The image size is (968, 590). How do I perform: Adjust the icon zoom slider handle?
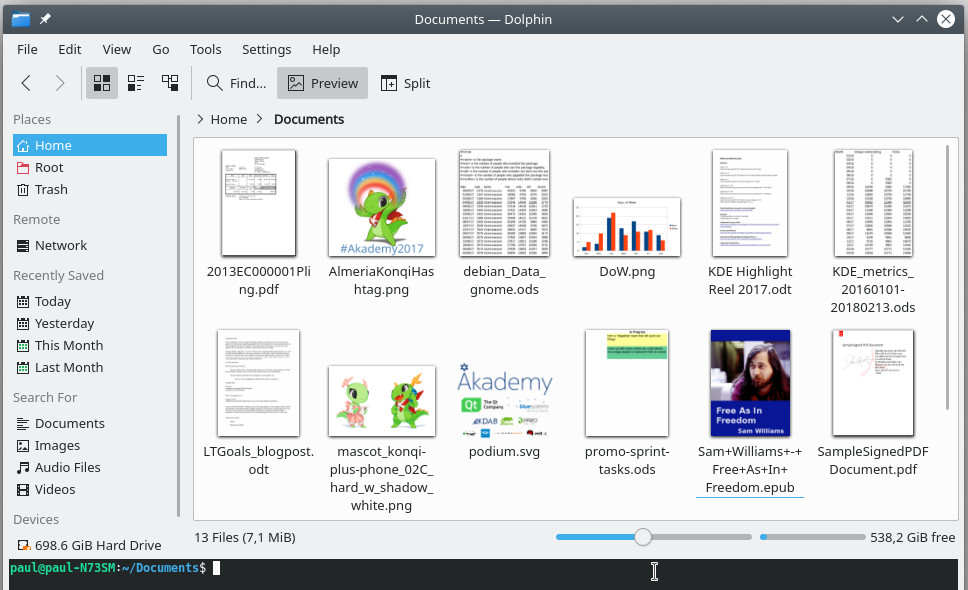(x=643, y=537)
